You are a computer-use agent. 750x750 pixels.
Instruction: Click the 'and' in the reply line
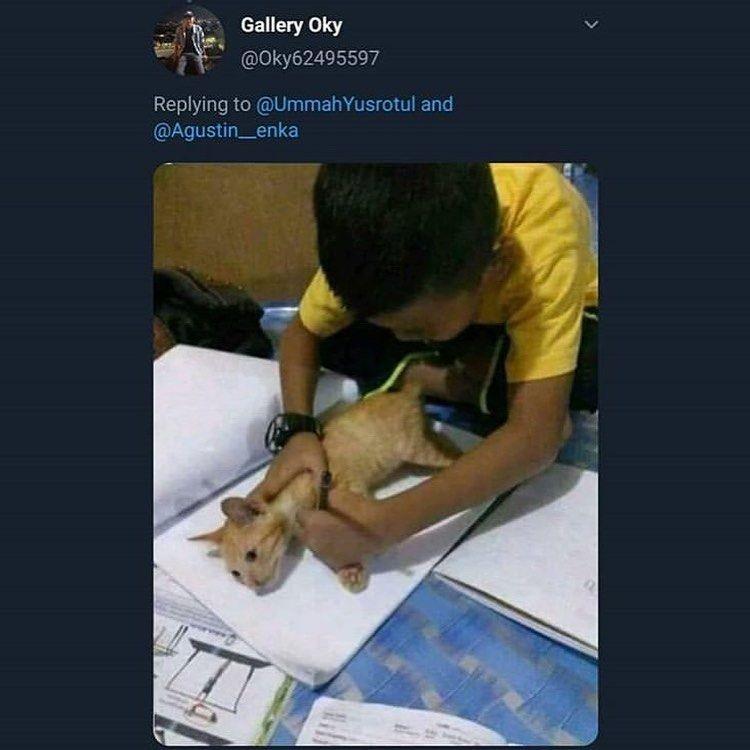click(x=437, y=104)
